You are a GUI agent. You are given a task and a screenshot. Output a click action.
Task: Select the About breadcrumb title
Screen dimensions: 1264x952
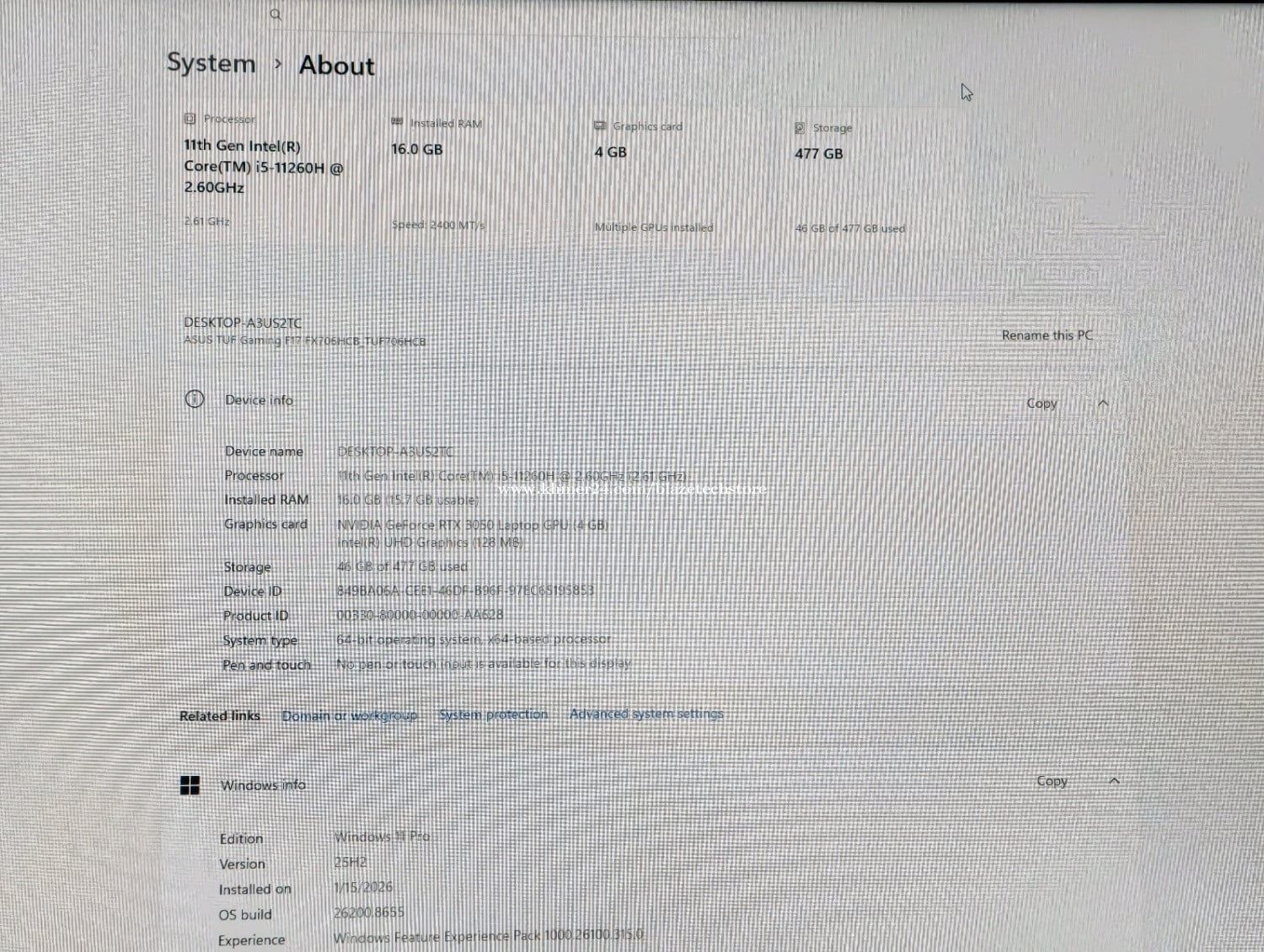point(337,66)
